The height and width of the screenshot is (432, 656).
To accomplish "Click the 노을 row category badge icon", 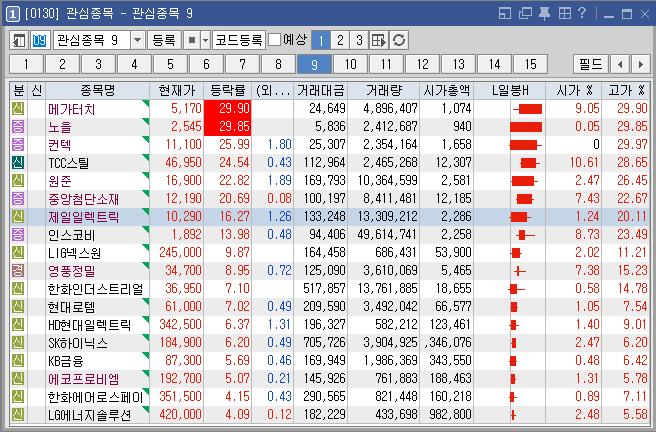I will click(x=18, y=127).
